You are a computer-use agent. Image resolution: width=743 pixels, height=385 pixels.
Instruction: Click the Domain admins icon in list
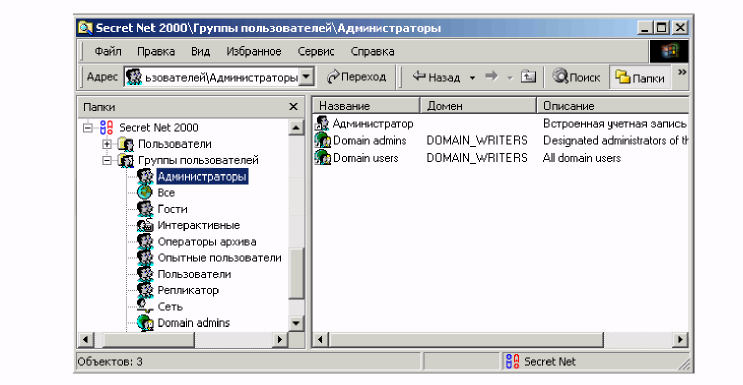pos(322,140)
